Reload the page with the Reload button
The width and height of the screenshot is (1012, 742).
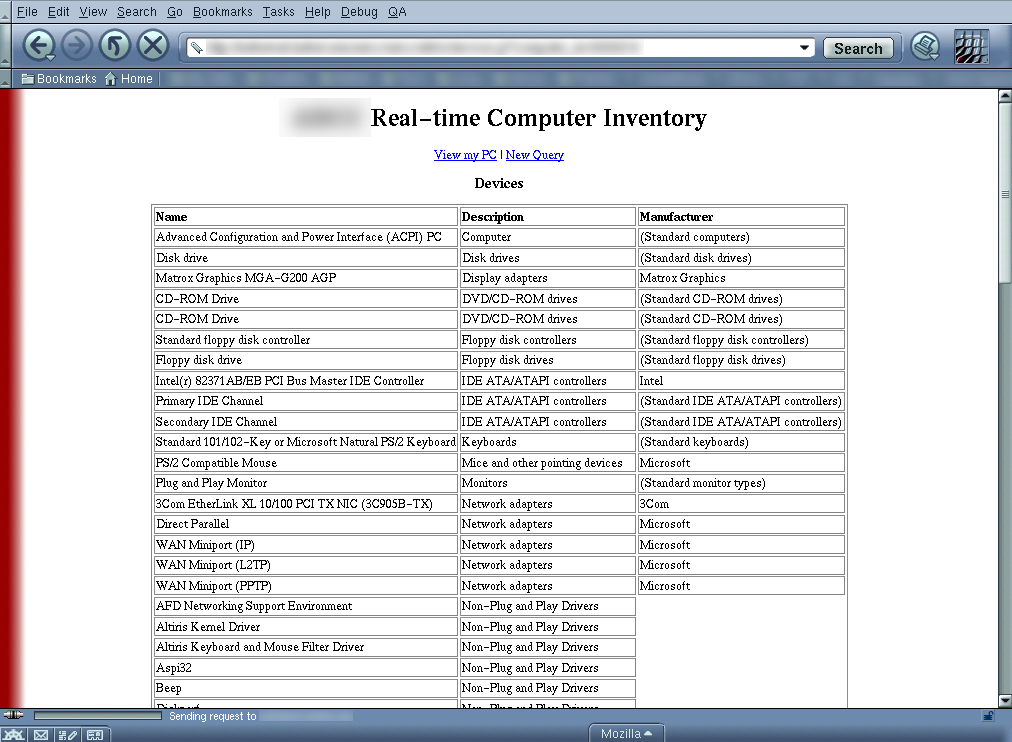click(115, 46)
